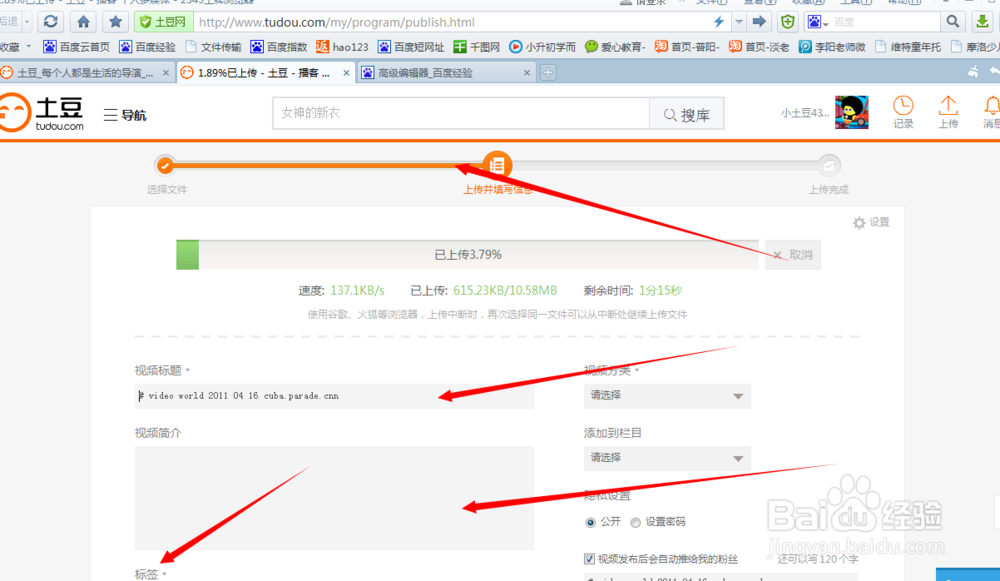Focus the 百度 browser search field
Image resolution: width=1000 pixels, height=581 pixels.
coord(885,22)
